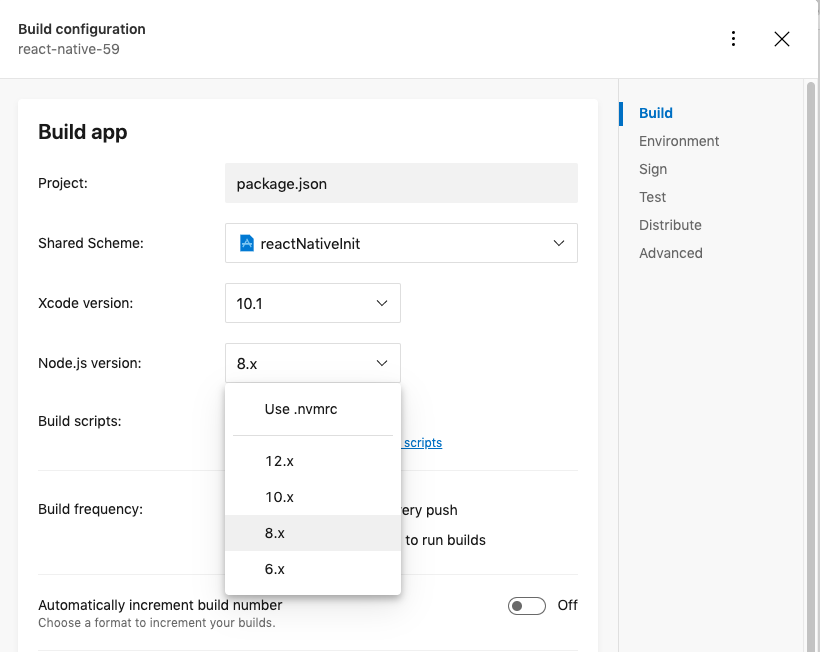820x652 pixels.
Task: Select the Use .nvmrc option
Action: coord(313,409)
